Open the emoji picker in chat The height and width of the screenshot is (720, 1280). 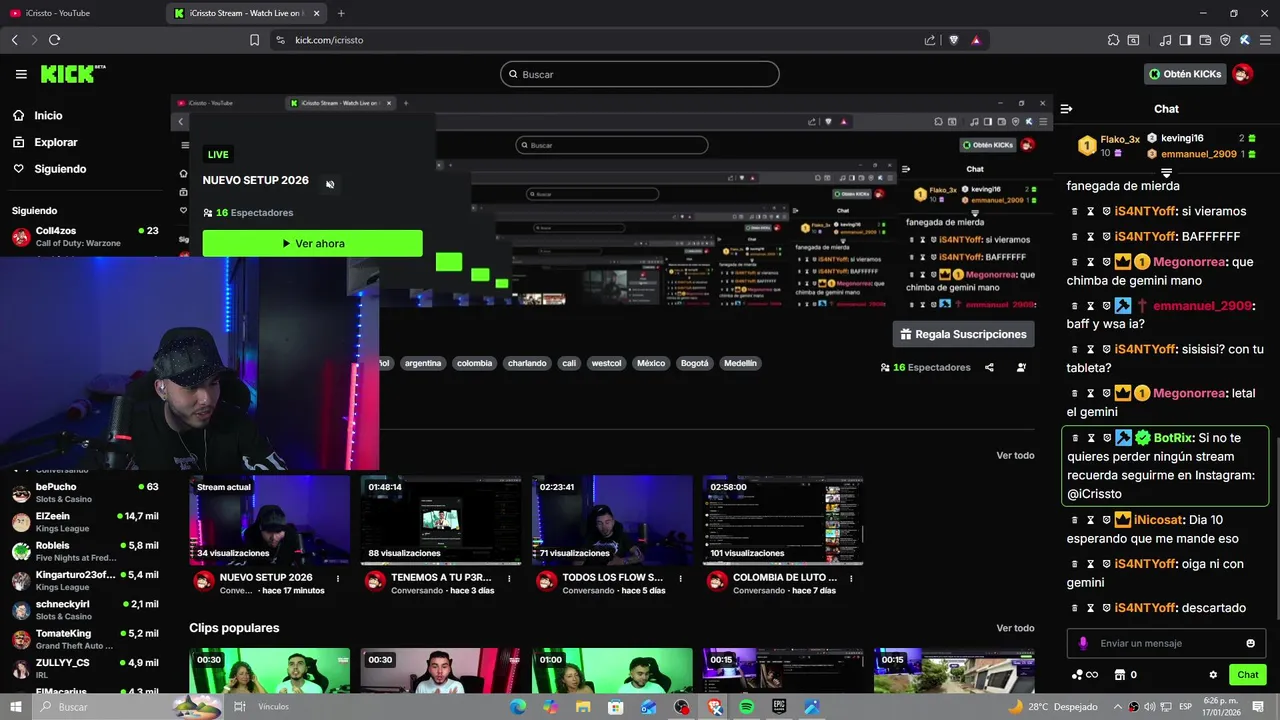pyautogui.click(x=1250, y=643)
